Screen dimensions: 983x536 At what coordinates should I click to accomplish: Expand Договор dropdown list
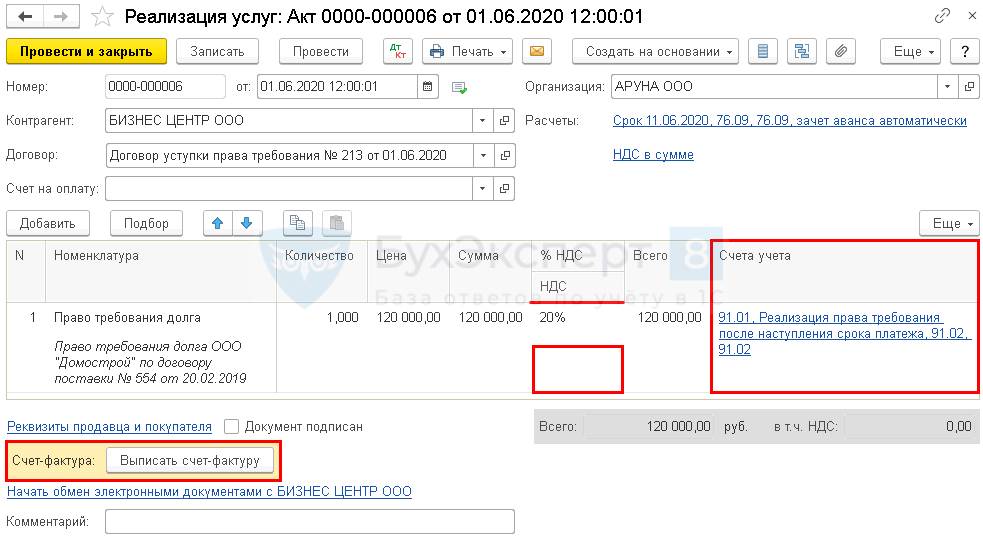pyautogui.click(x=483, y=155)
